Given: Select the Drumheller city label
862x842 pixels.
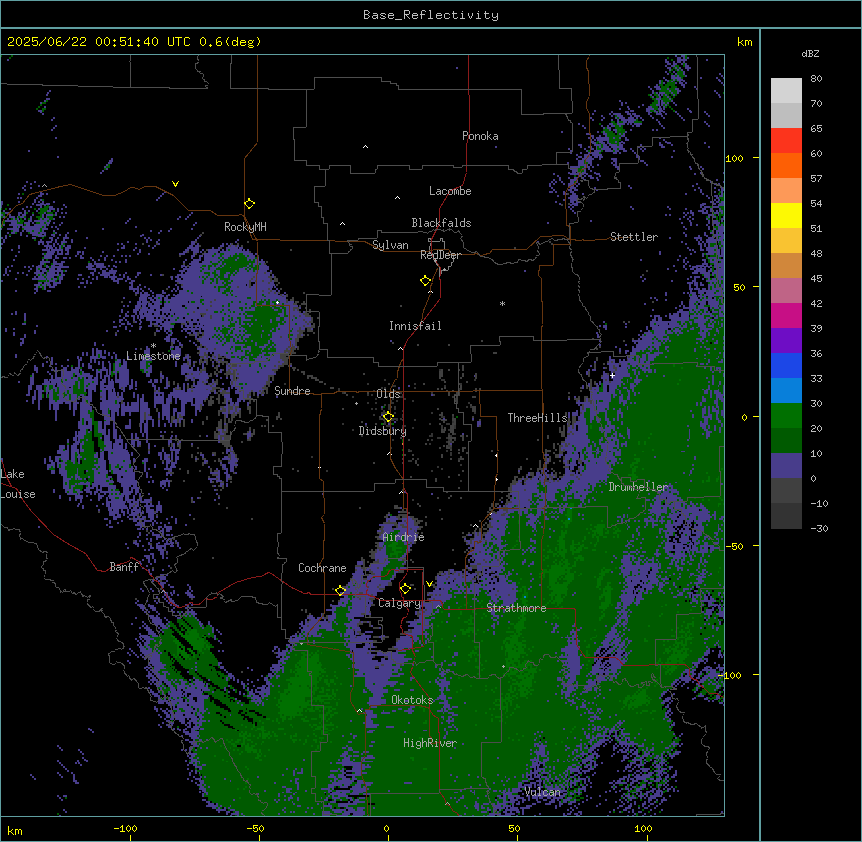Looking at the screenshot, I should [638, 487].
